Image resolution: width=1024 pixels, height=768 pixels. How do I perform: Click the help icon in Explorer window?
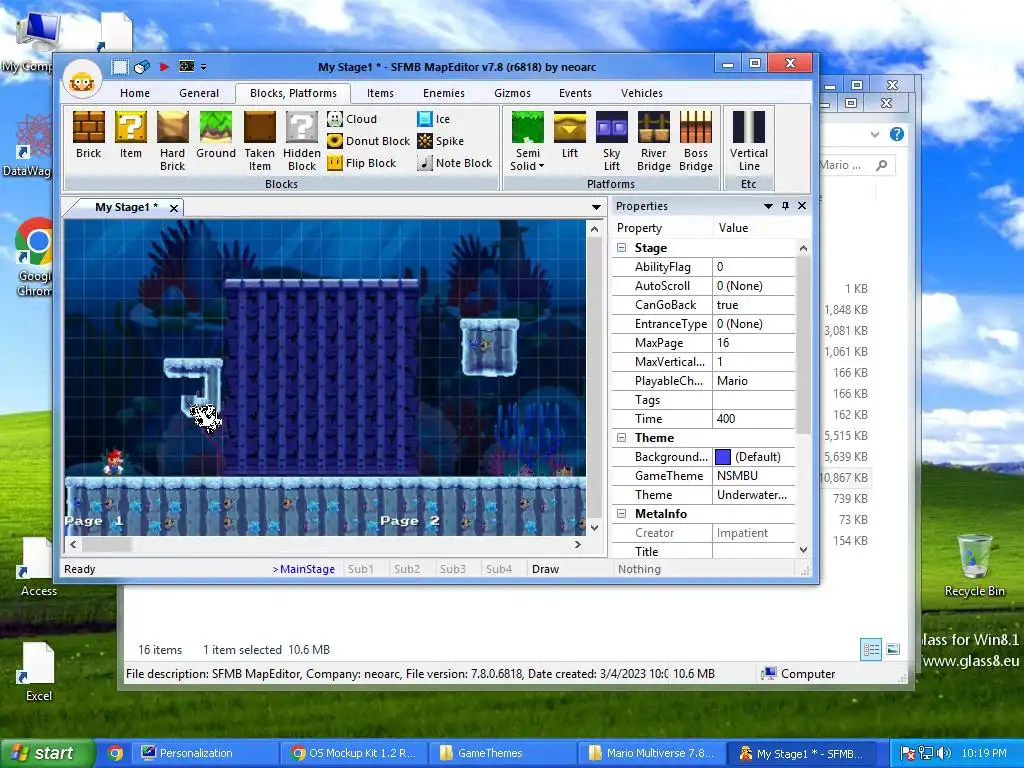click(x=897, y=135)
